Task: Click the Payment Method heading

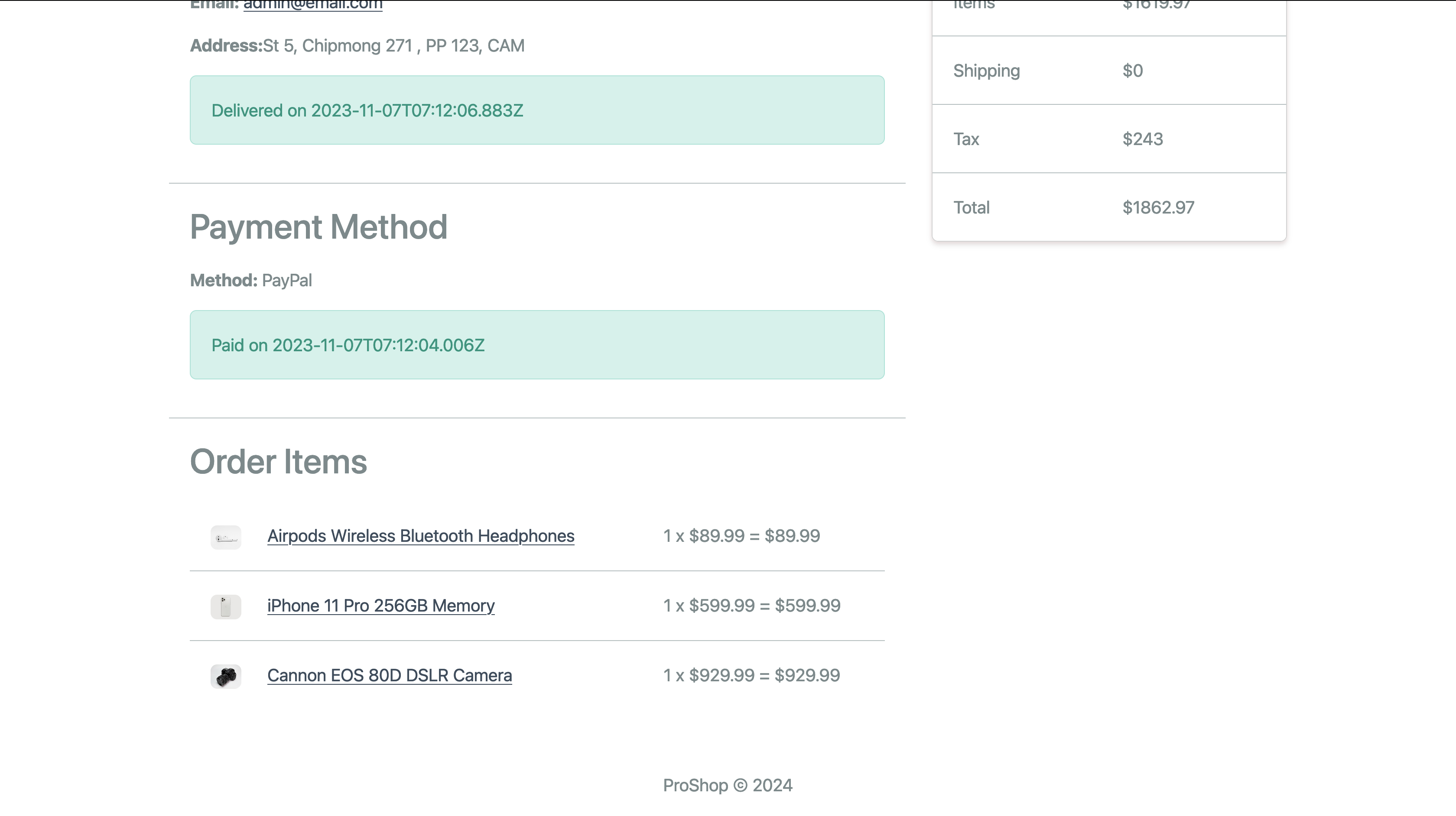Action: coord(318,227)
